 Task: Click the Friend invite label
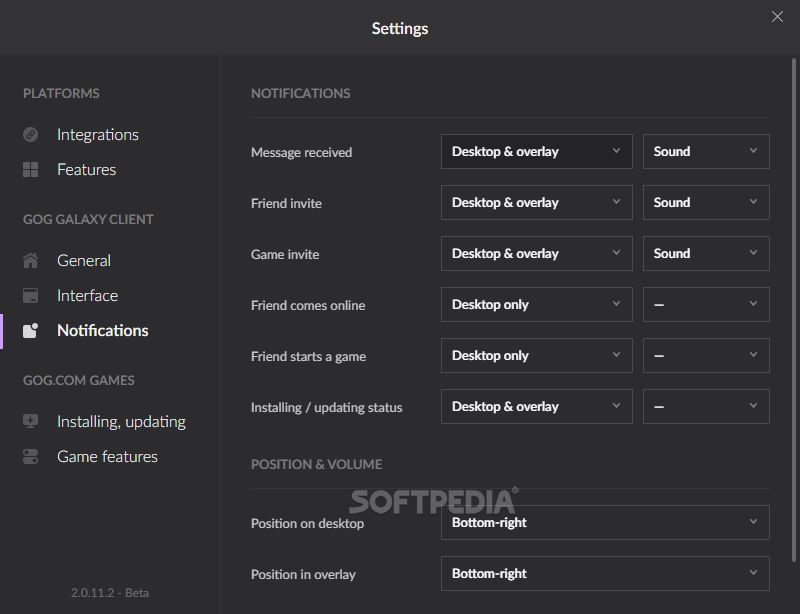click(x=286, y=203)
